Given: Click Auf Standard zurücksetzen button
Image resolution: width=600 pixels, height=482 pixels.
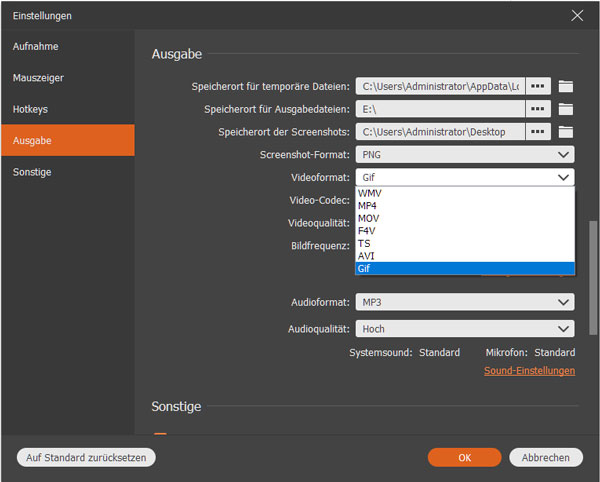Looking at the screenshot, I should [86, 457].
